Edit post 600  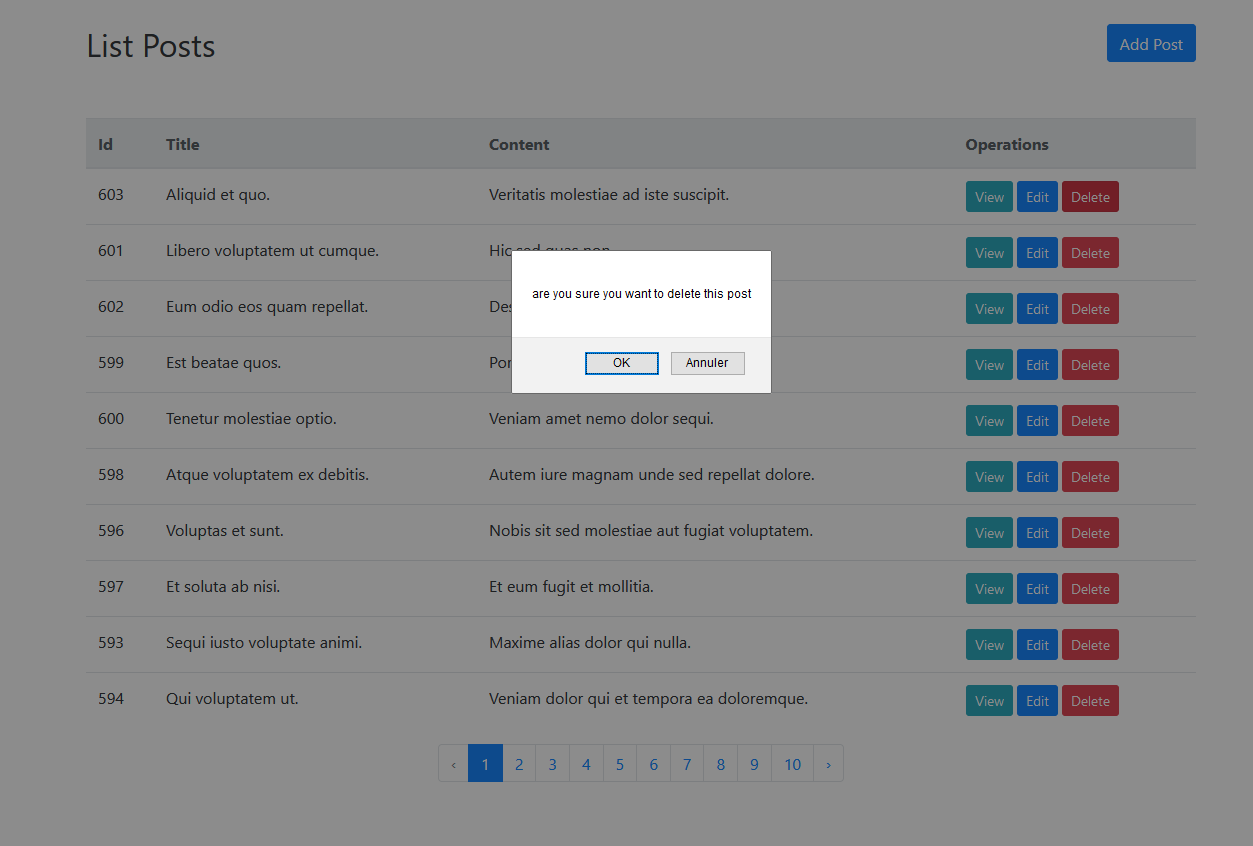pyautogui.click(x=1037, y=421)
